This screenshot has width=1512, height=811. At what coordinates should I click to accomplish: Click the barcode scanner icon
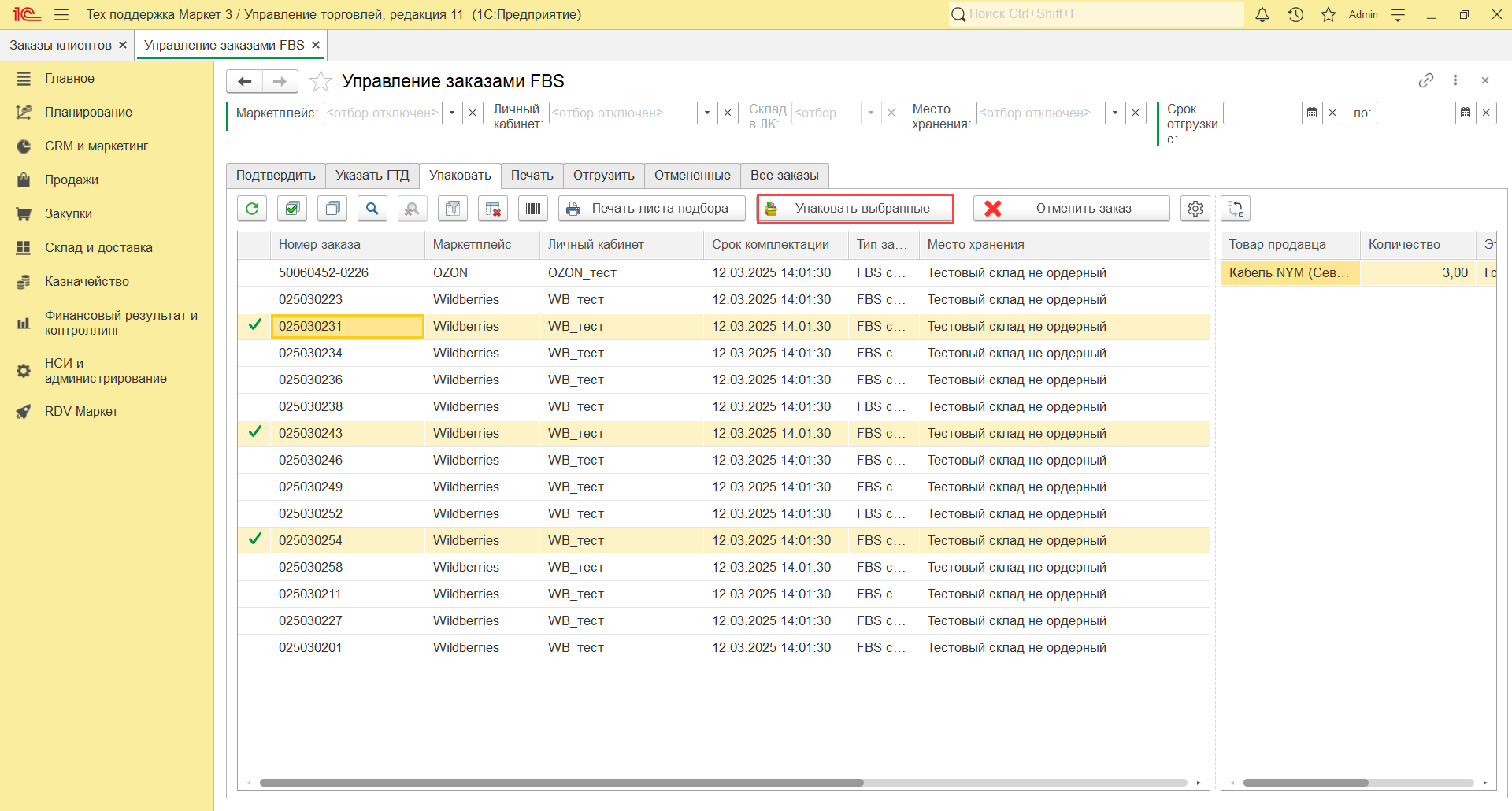533,209
